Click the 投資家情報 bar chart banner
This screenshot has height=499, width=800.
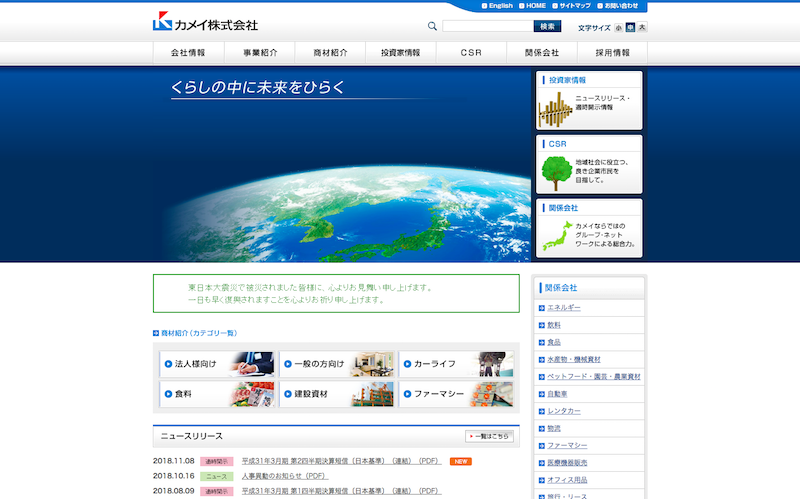coord(589,101)
